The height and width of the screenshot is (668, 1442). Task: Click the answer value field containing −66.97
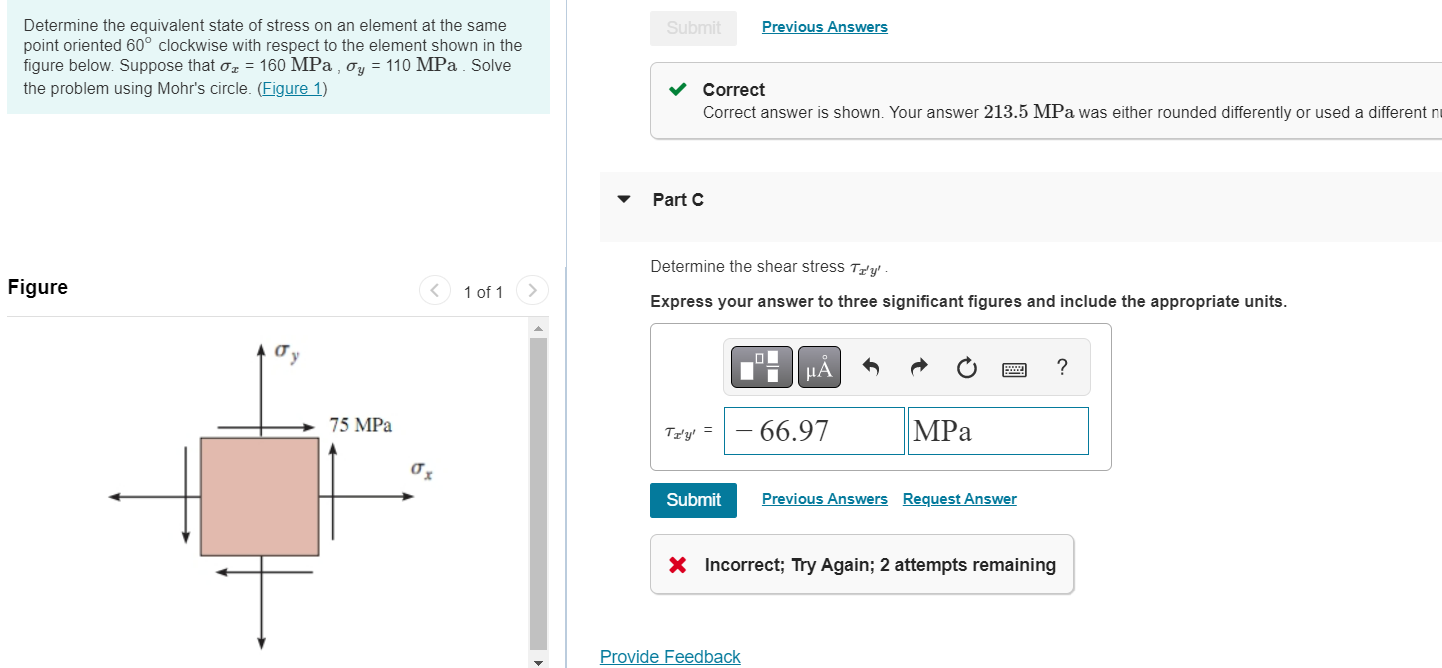coord(814,431)
